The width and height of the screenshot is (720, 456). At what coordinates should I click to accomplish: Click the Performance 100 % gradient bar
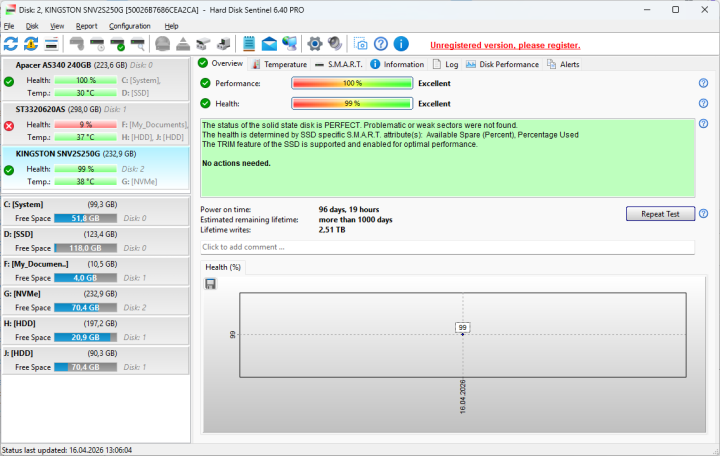[352, 83]
